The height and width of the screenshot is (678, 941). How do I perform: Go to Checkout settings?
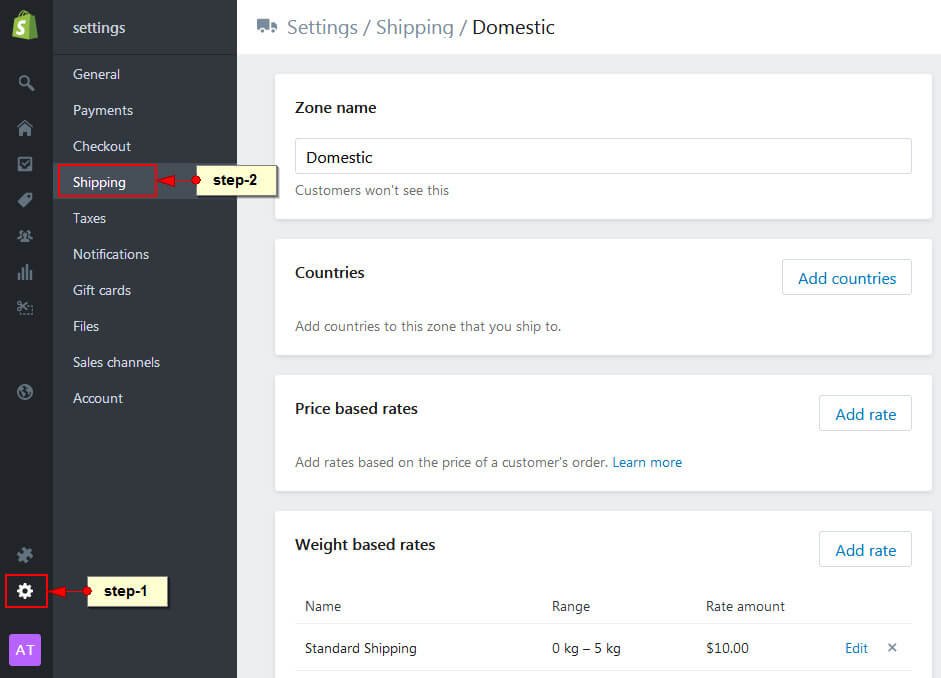click(102, 146)
